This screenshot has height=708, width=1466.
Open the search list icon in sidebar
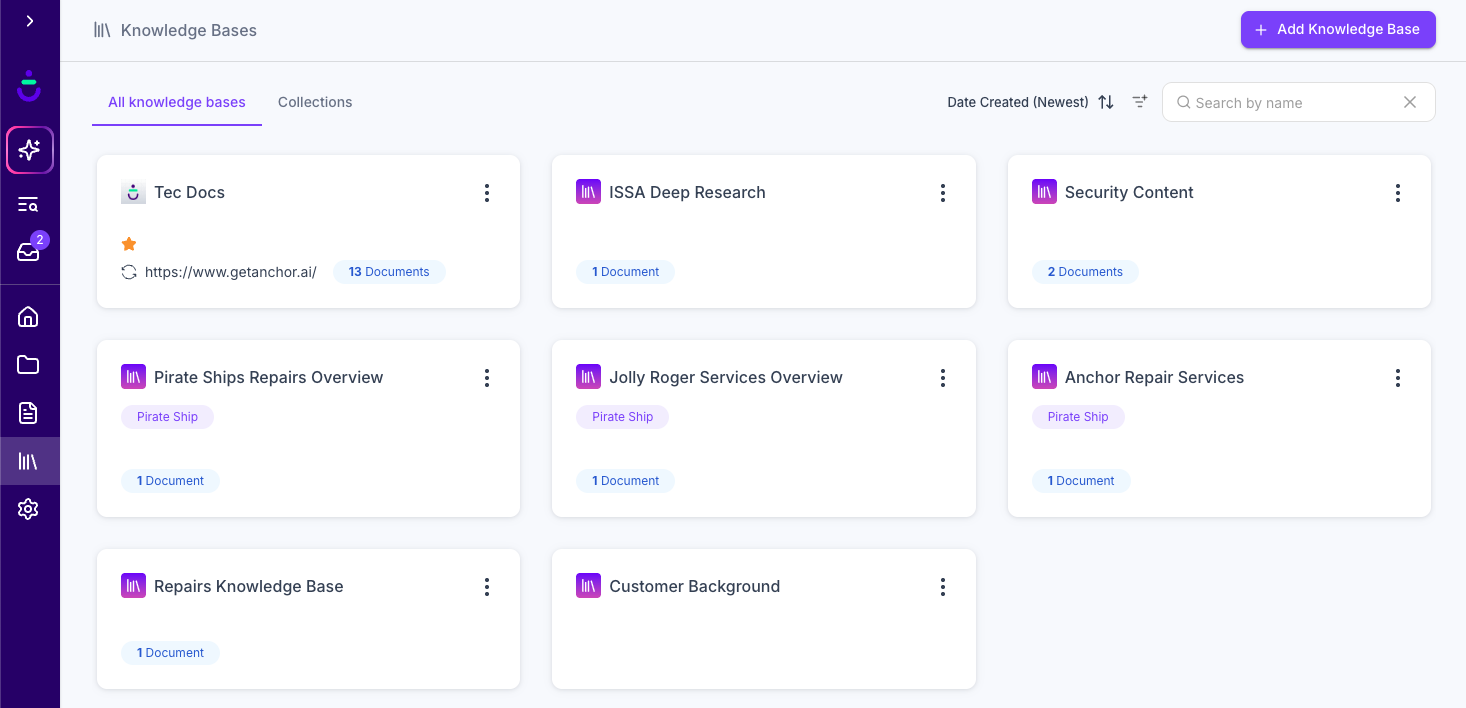28,205
